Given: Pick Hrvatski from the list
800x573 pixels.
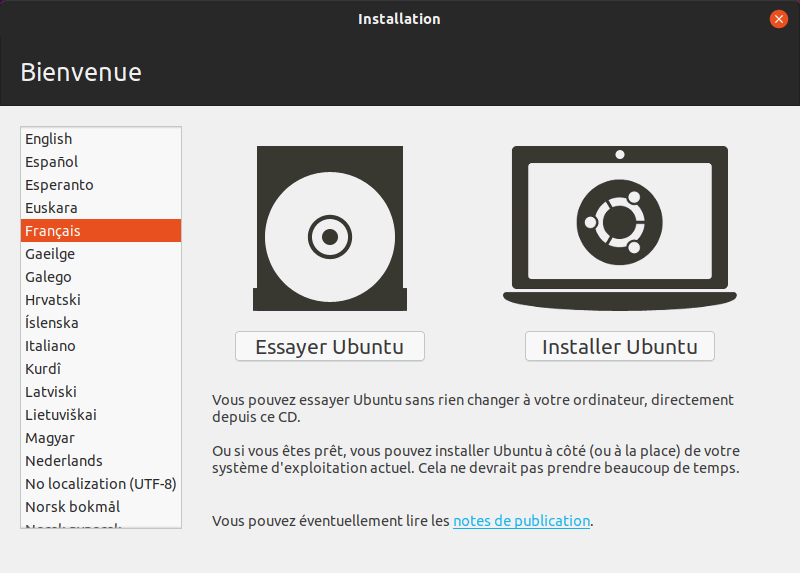Looking at the screenshot, I should point(53,300).
